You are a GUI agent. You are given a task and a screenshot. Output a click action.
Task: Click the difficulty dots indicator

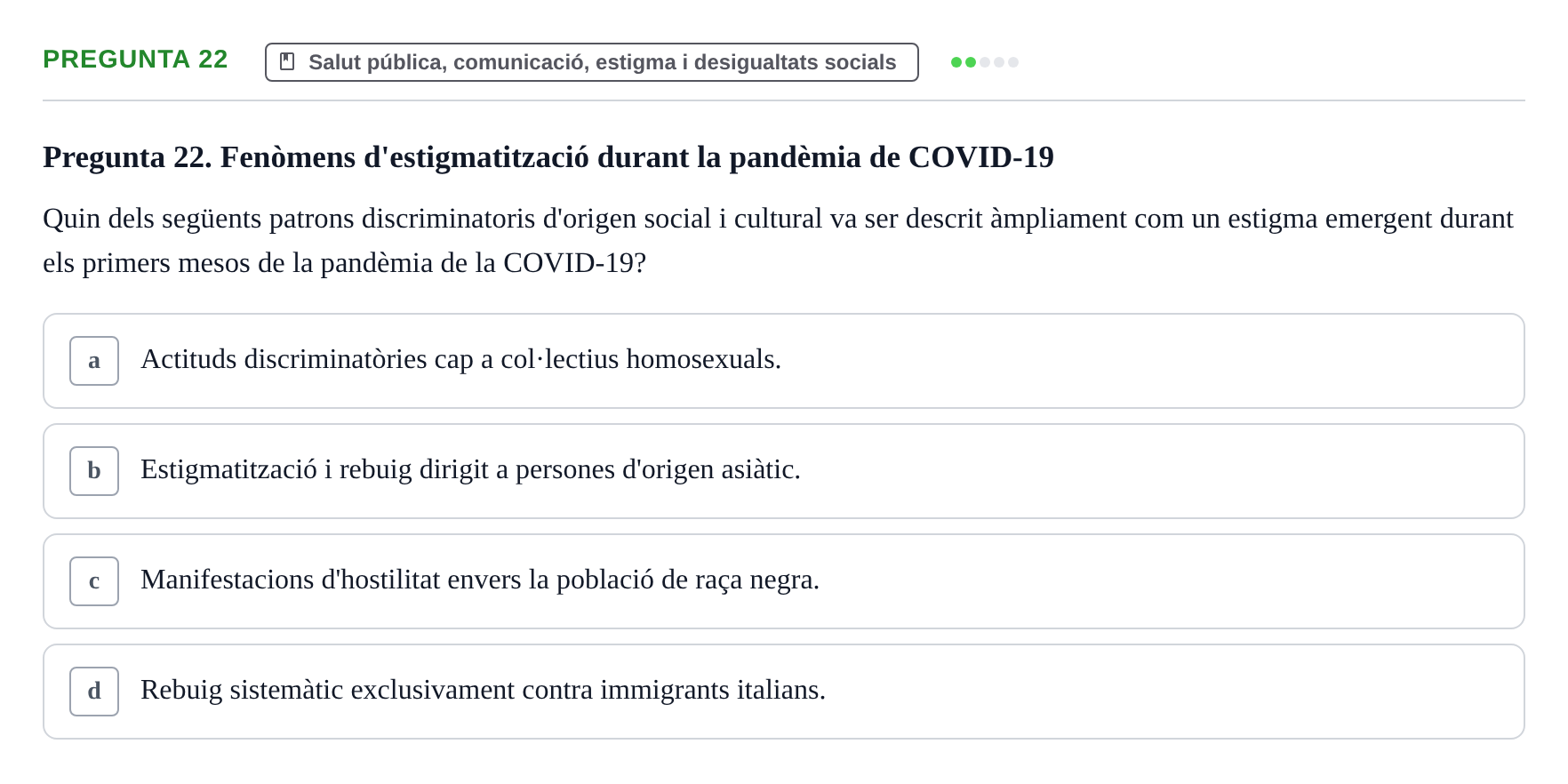pyautogui.click(x=985, y=62)
